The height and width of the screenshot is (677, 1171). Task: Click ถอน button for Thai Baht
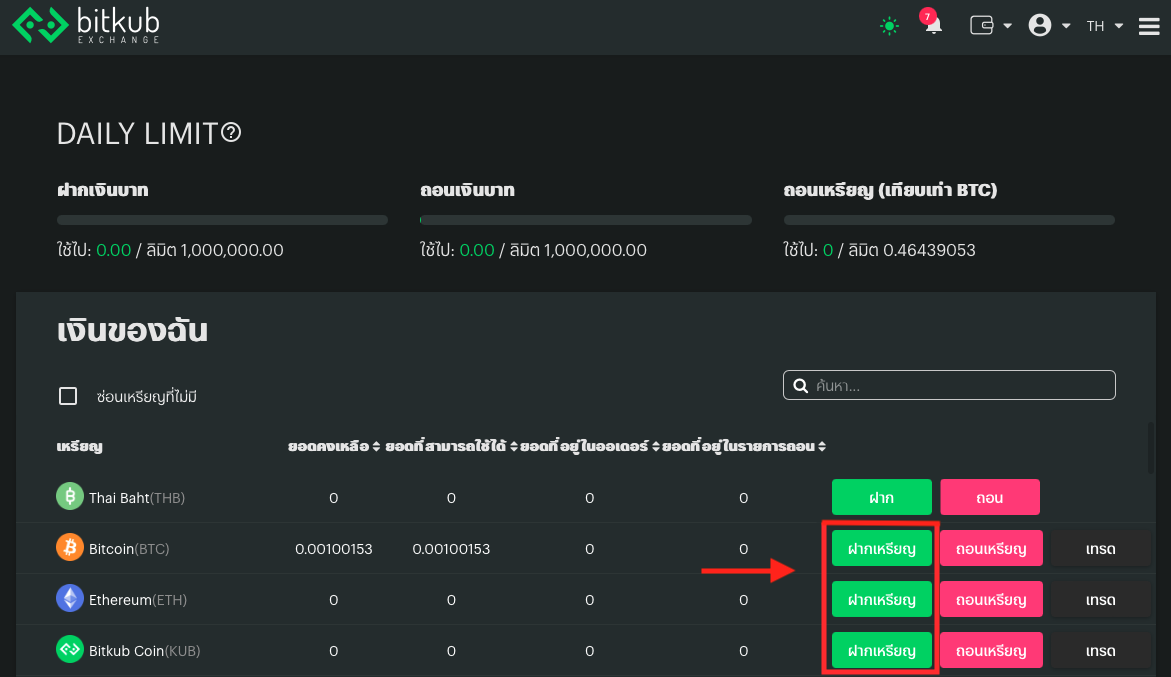pyautogui.click(x=990, y=497)
